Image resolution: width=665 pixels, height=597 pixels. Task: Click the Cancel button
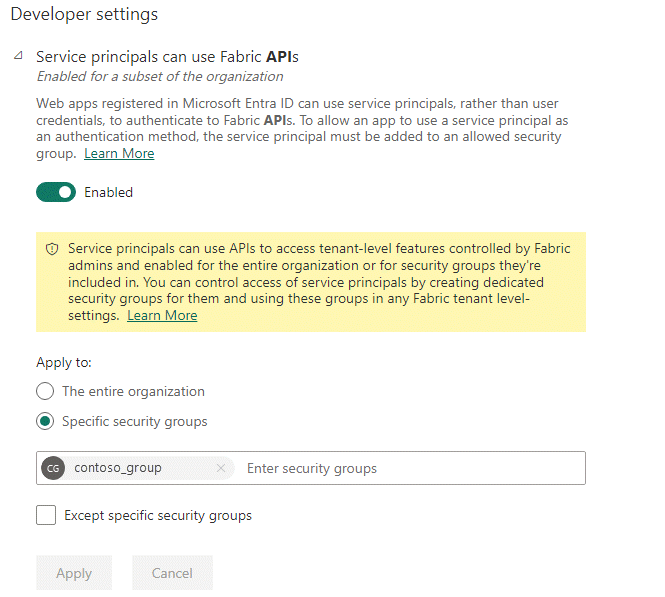(x=172, y=573)
